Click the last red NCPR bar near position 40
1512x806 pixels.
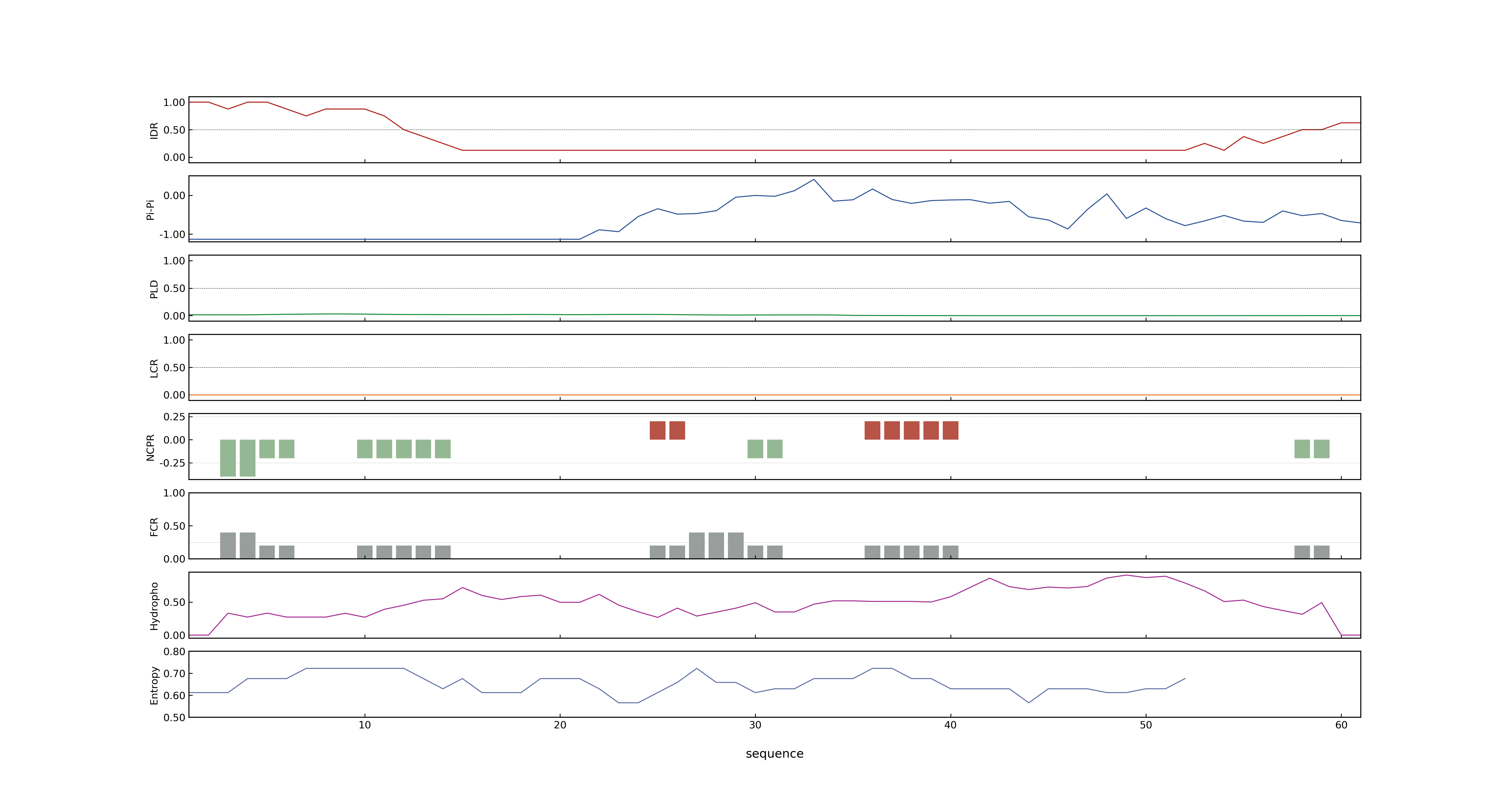(950, 431)
